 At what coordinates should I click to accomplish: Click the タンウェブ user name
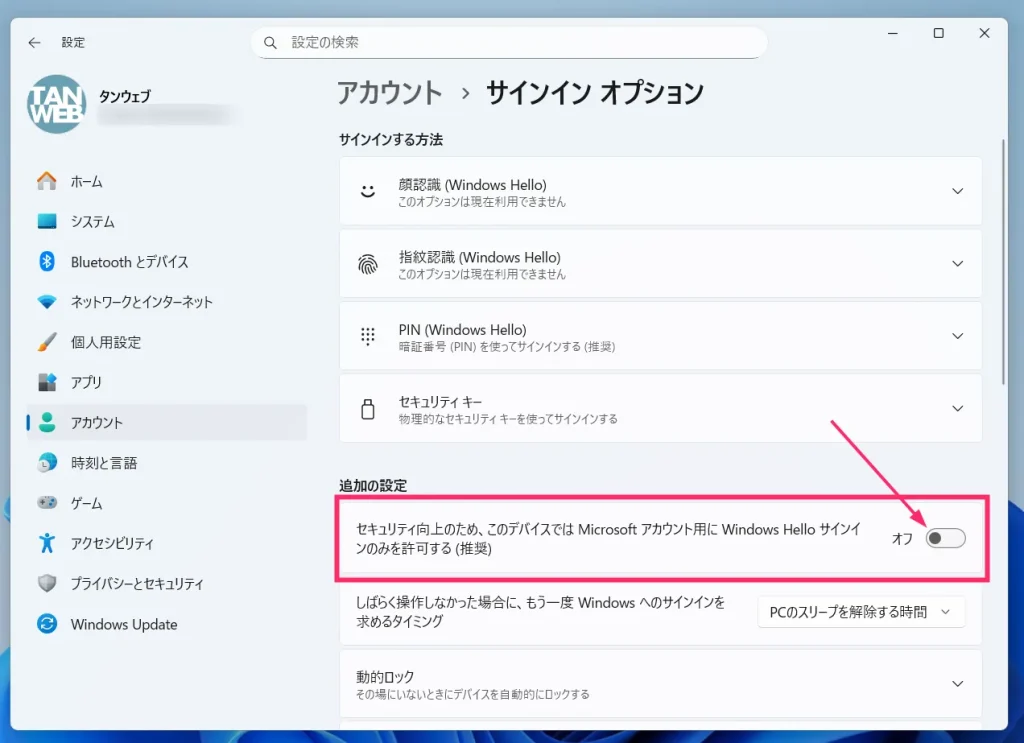tap(125, 97)
